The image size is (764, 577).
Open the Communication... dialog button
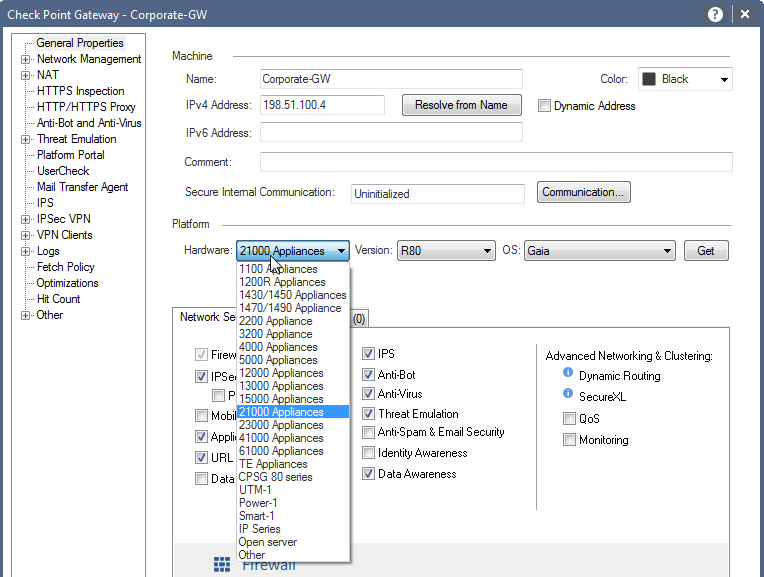pyautogui.click(x=583, y=192)
